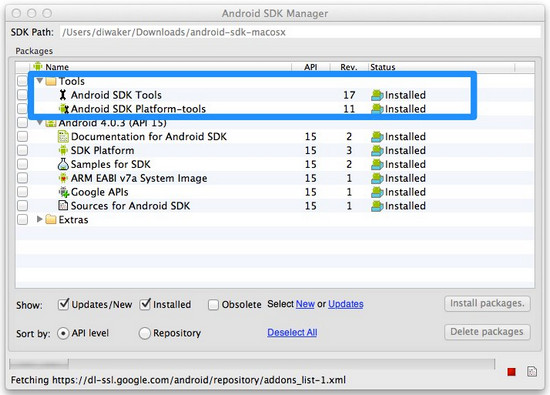Collapse the Tools folder
This screenshot has width=550, height=395.
coord(40,81)
